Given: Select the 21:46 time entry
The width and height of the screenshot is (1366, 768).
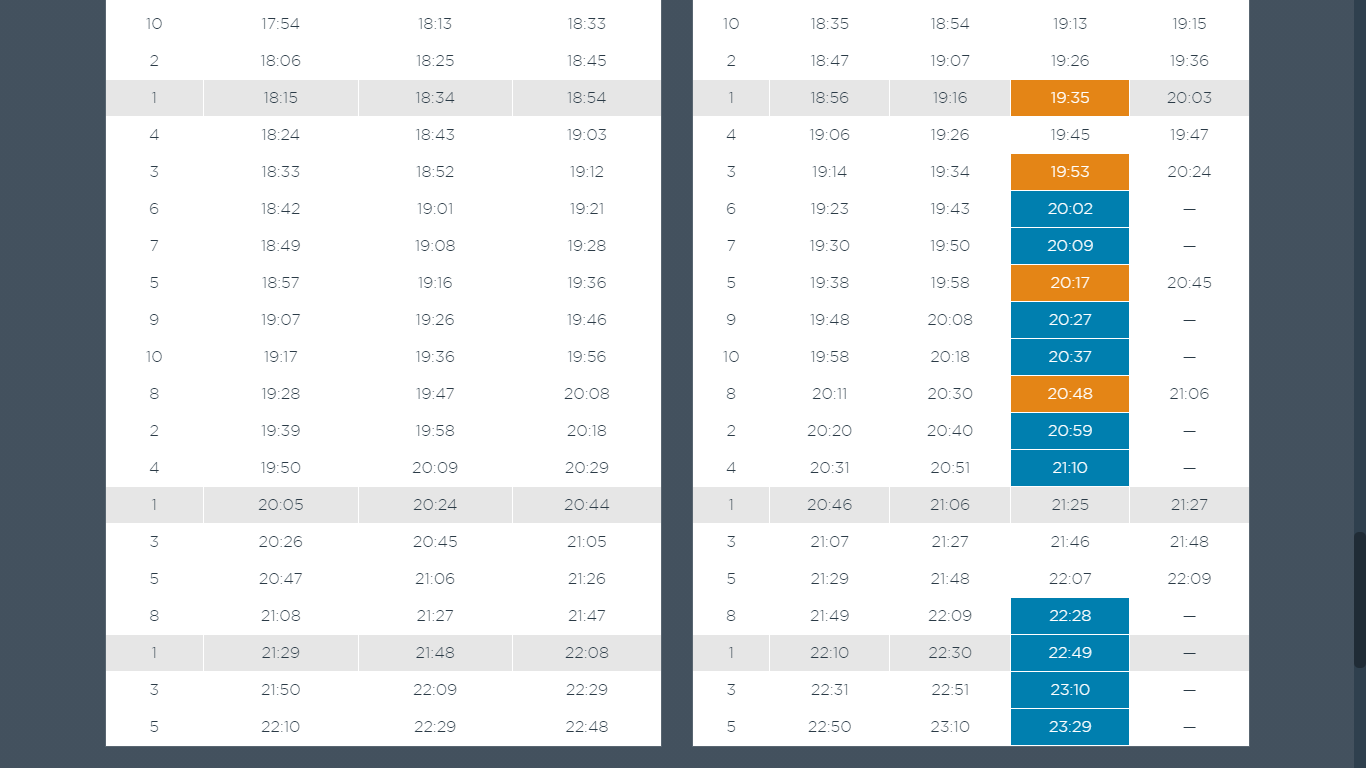Looking at the screenshot, I should [1070, 542].
